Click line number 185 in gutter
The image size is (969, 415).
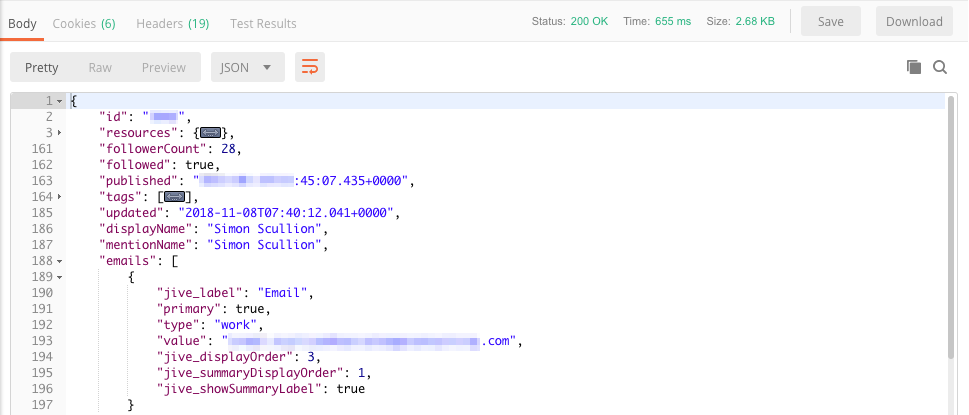(41, 213)
